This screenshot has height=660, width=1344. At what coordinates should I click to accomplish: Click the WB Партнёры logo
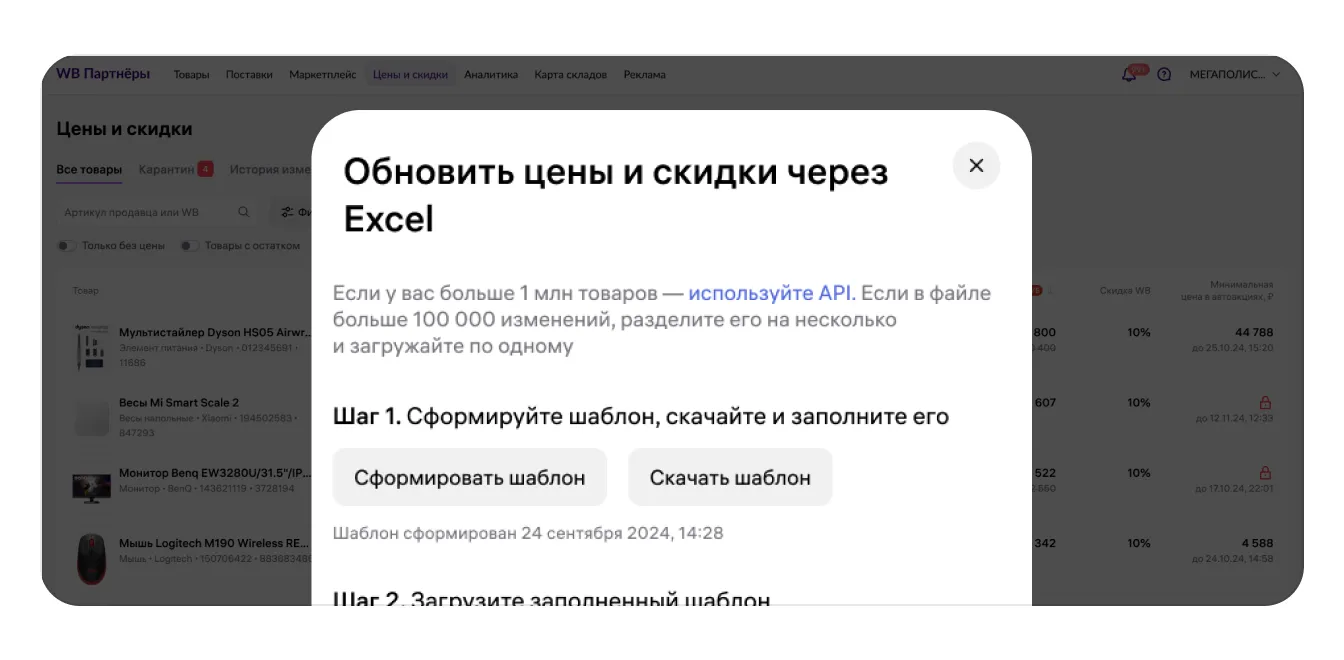[103, 74]
